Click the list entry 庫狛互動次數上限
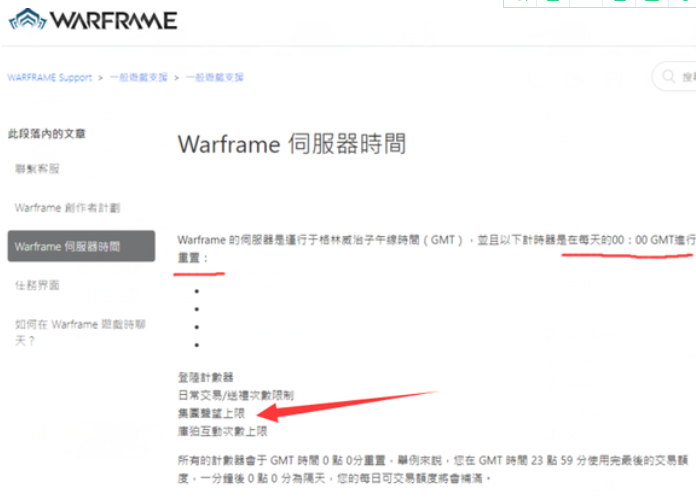The image size is (696, 498). point(222,431)
